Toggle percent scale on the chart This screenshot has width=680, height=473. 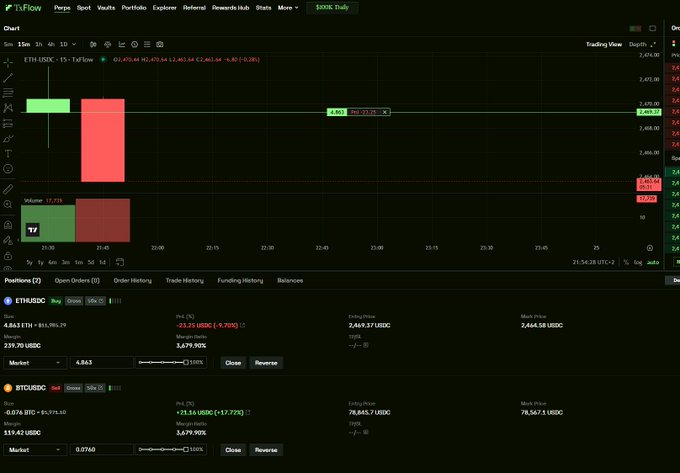626,262
